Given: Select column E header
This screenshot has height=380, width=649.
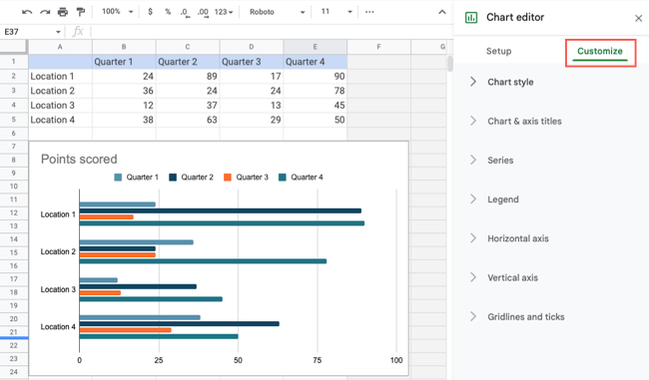Looking at the screenshot, I should click(315, 47).
